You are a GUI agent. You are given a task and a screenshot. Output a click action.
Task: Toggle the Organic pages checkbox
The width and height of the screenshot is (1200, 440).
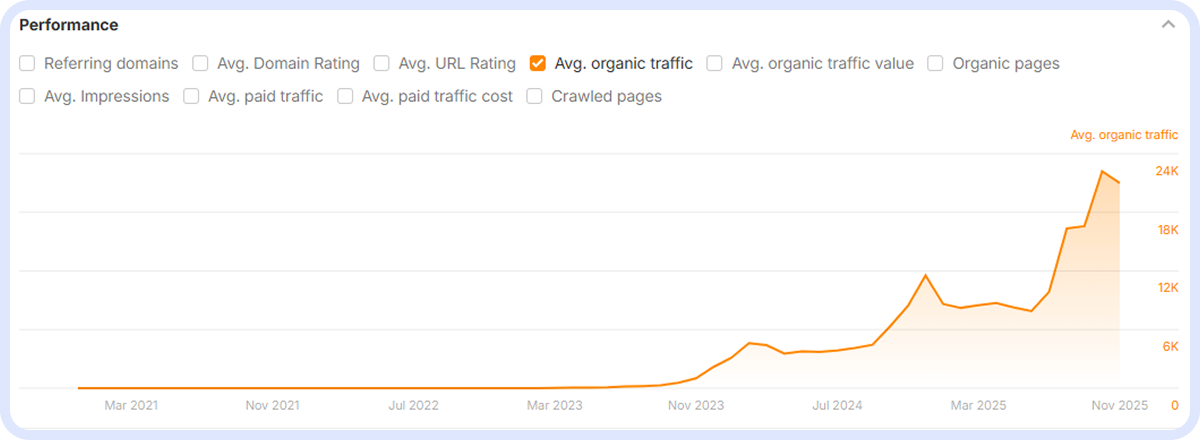[935, 64]
